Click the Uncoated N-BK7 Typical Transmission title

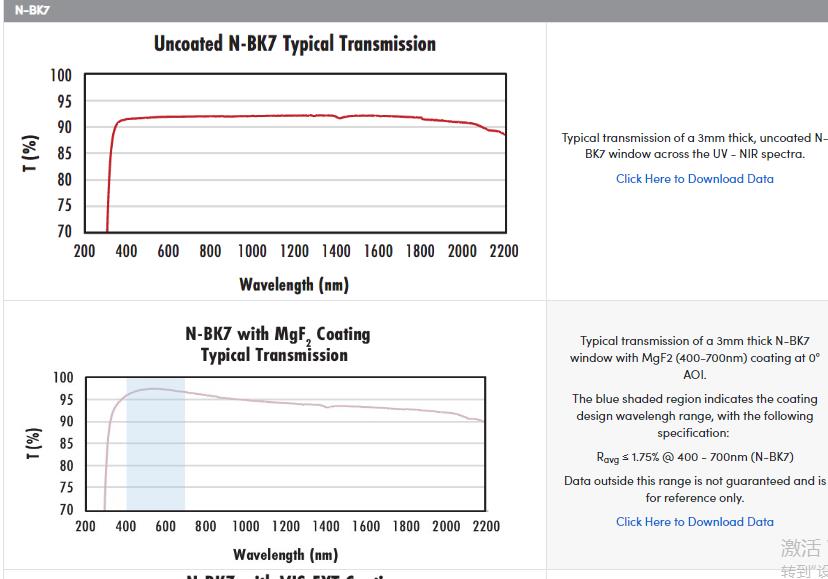pyautogui.click(x=294, y=44)
